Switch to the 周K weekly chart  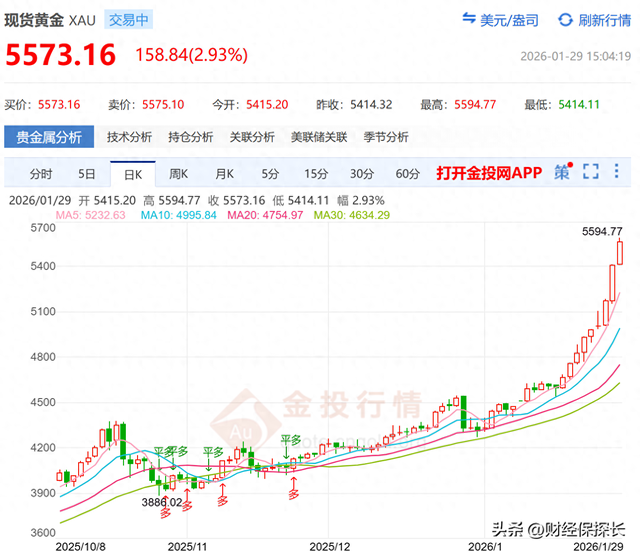178,174
